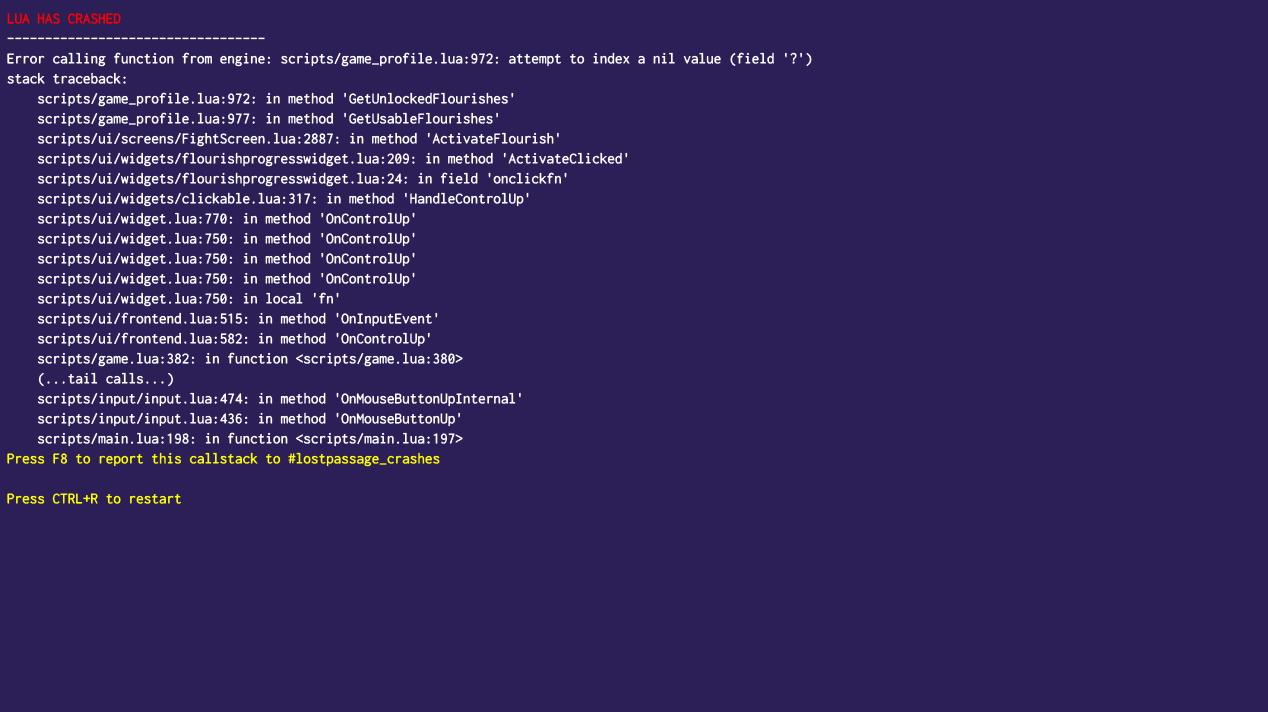Click the scripts/main.lua:198 function line

(250, 439)
